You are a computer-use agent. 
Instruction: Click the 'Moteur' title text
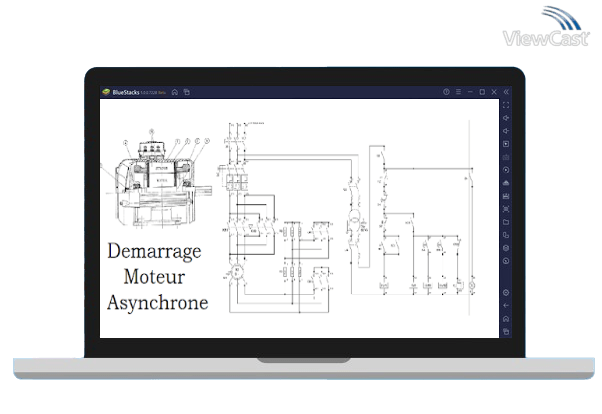[x=154, y=277]
